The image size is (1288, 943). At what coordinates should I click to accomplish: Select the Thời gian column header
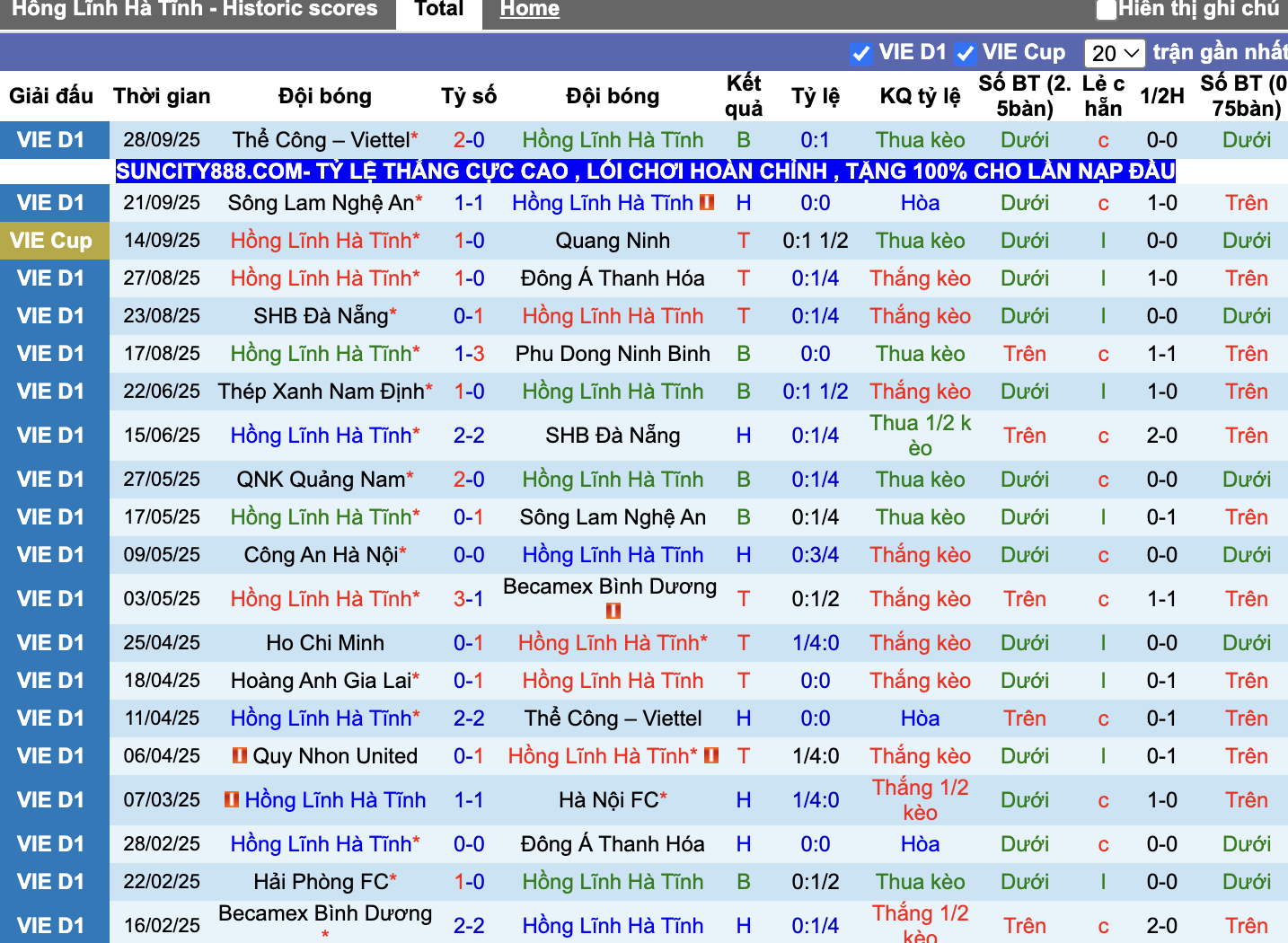162,96
